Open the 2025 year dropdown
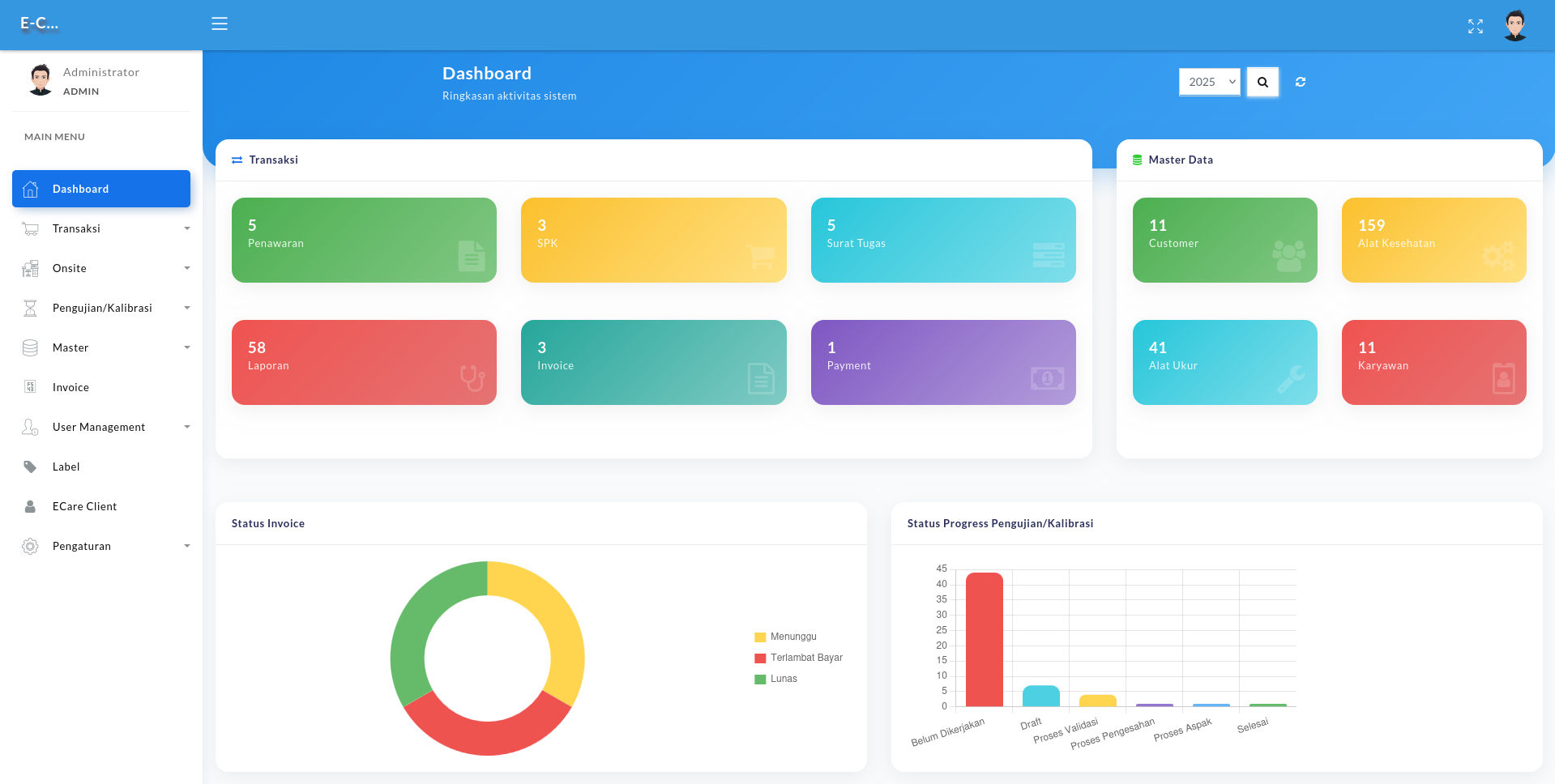Image resolution: width=1555 pixels, height=784 pixels. coord(1208,82)
